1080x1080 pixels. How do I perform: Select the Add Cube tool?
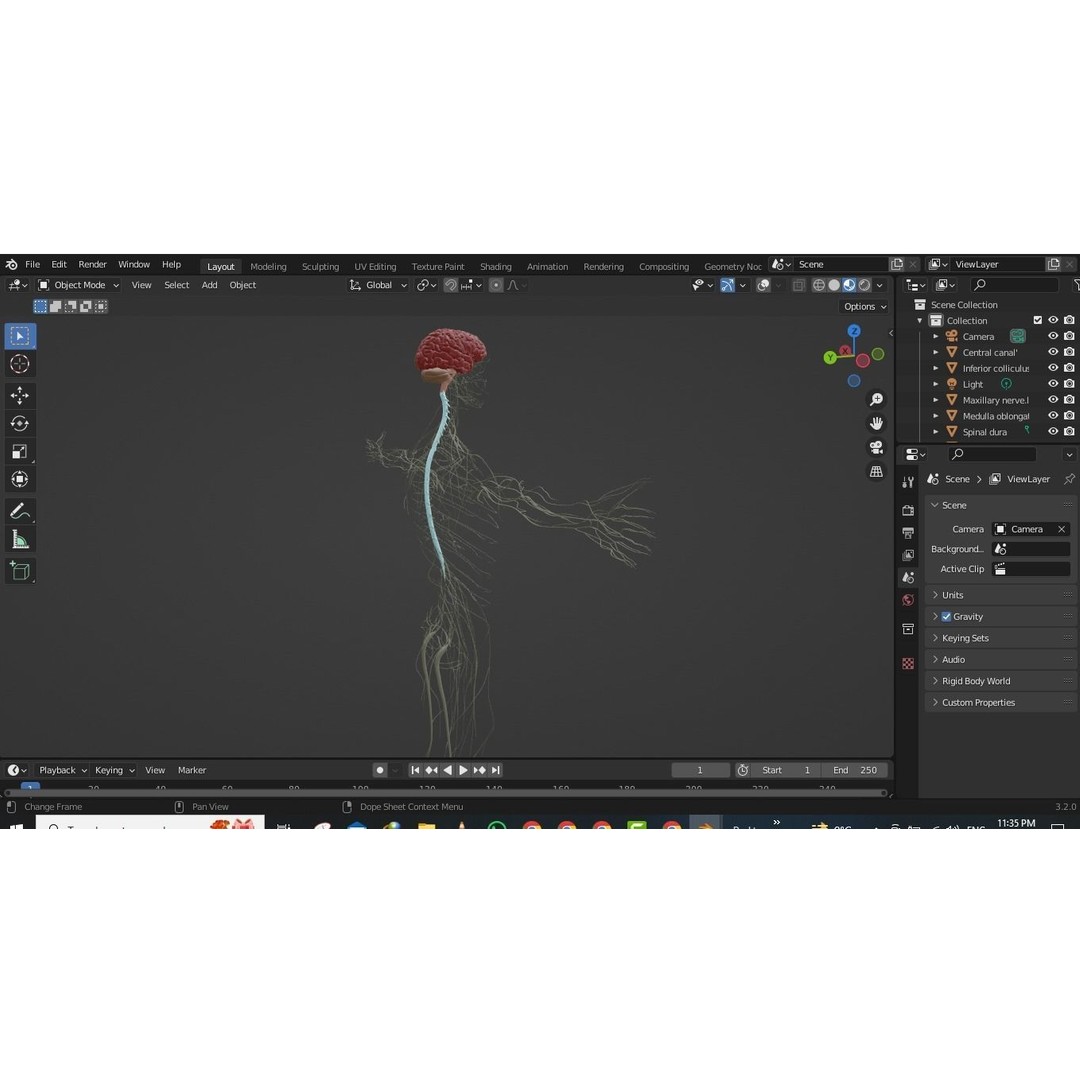pos(20,571)
